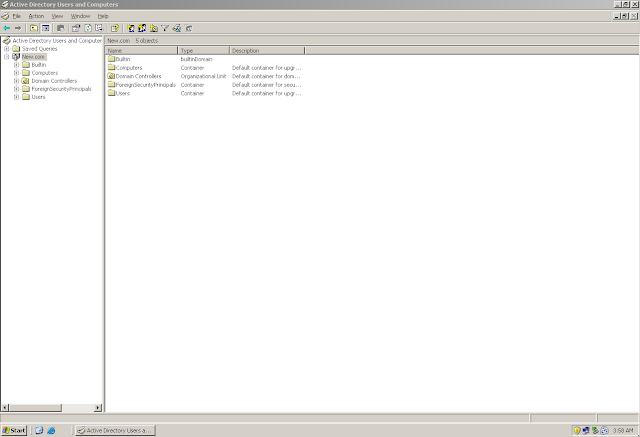Select ForeignSecurityPrincipals row in list
The image size is (640, 437).
pos(204,85)
